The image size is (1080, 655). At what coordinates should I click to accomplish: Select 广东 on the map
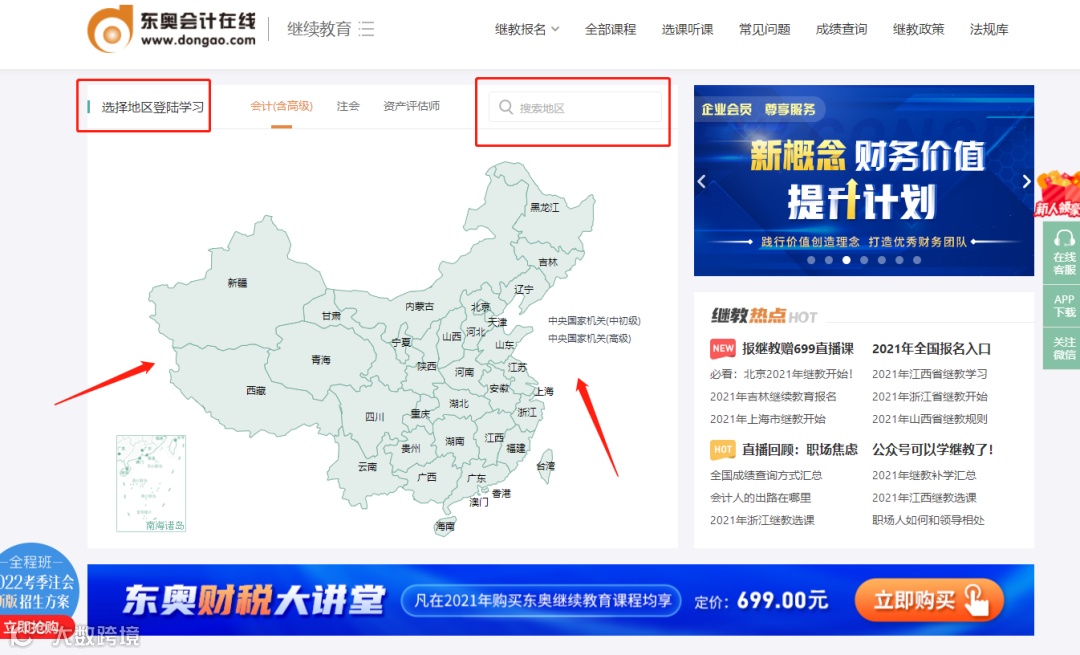coord(476,478)
